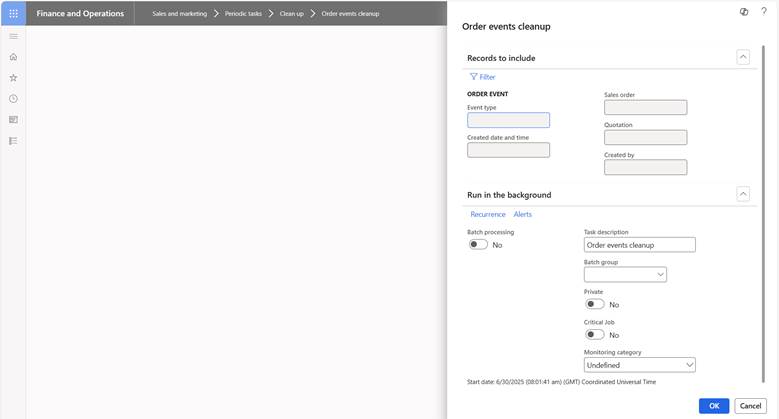Open the app launcher waffle icon
779x419 pixels.
coord(13,13)
